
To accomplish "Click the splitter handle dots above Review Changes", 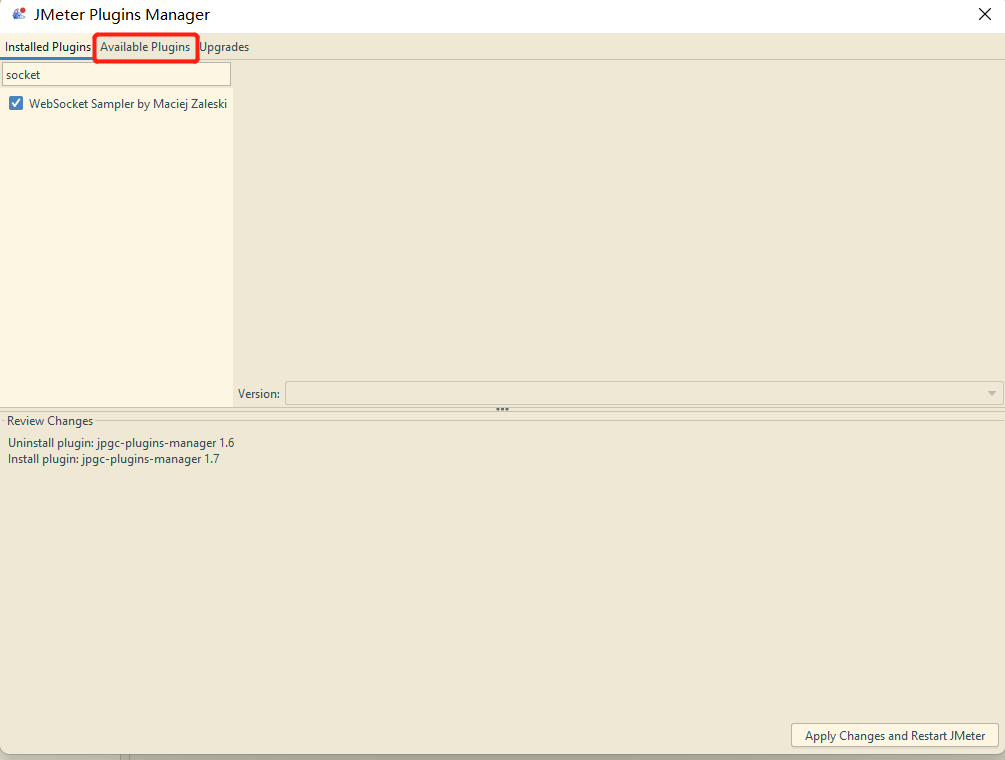I will pos(502,409).
